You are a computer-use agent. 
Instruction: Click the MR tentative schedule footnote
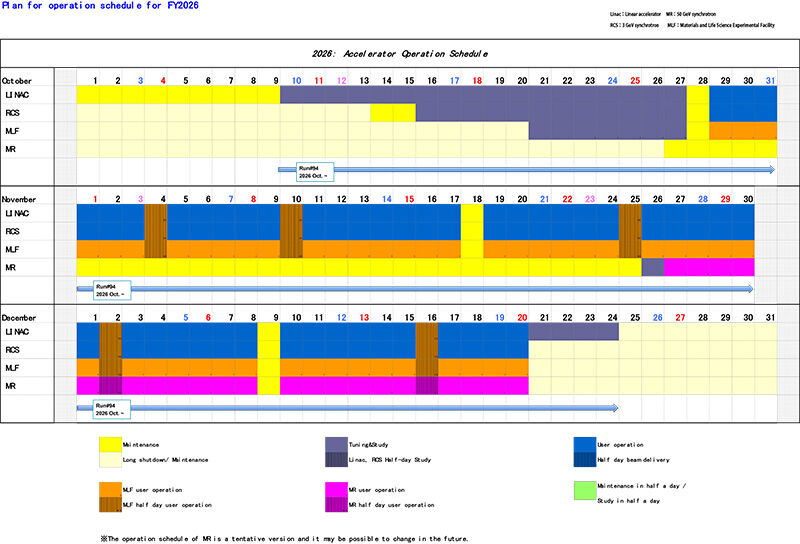tap(284, 538)
